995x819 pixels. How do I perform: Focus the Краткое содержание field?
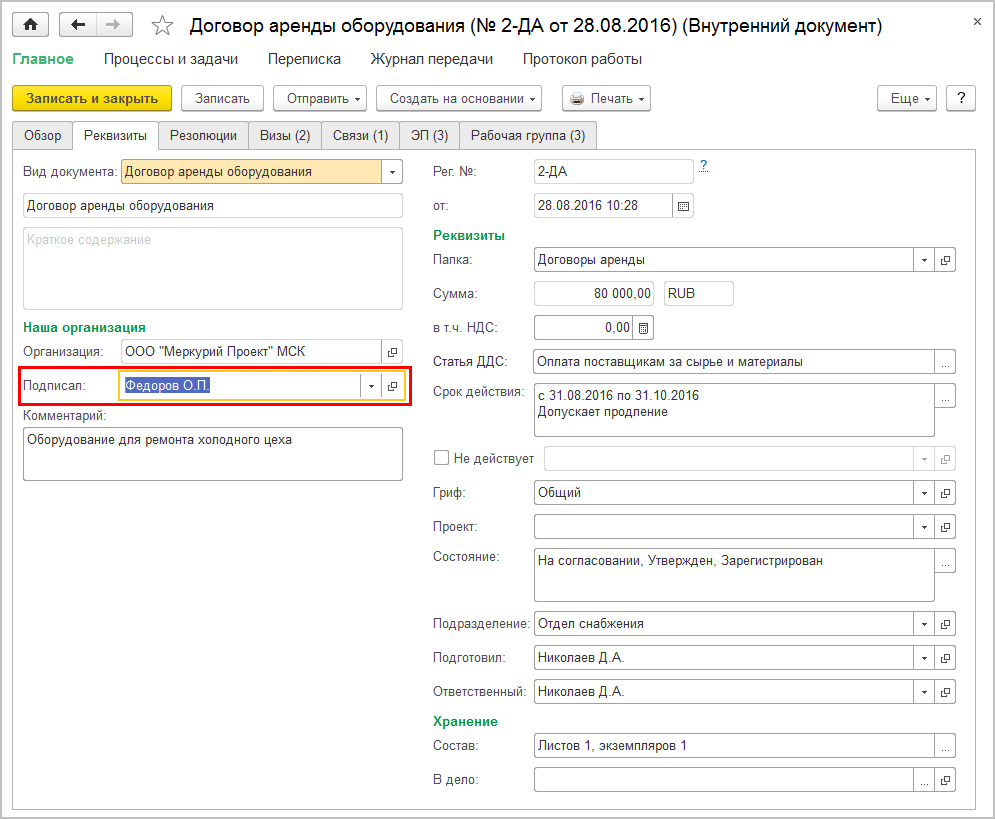pos(213,268)
